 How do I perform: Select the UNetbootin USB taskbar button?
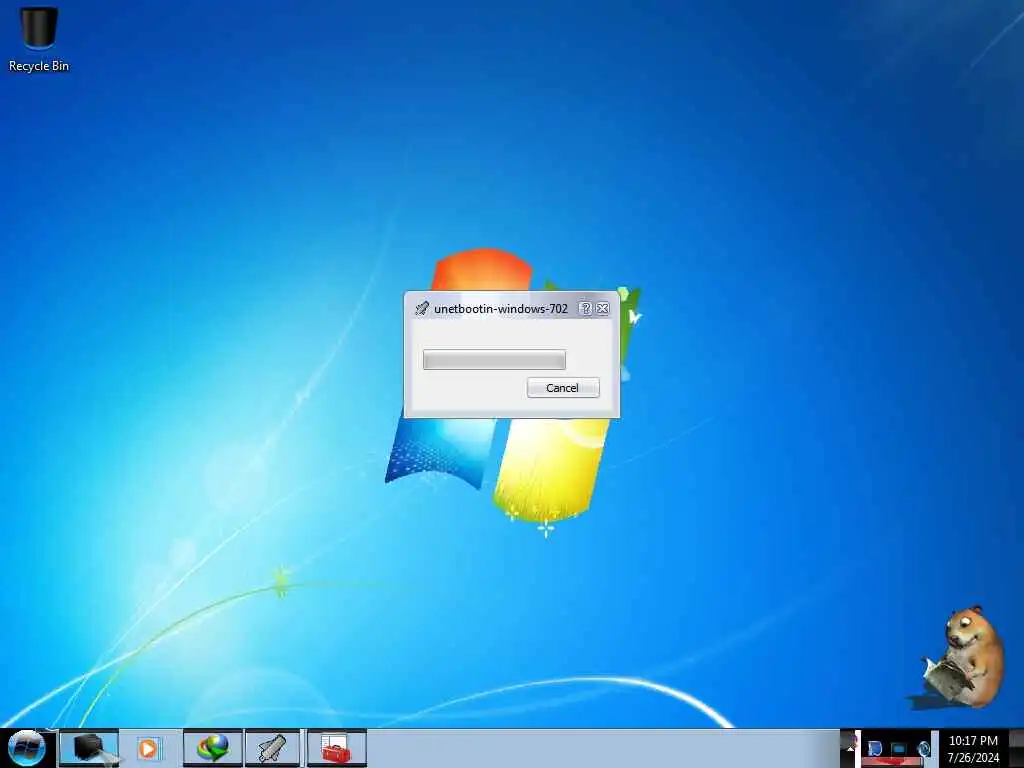pos(272,748)
